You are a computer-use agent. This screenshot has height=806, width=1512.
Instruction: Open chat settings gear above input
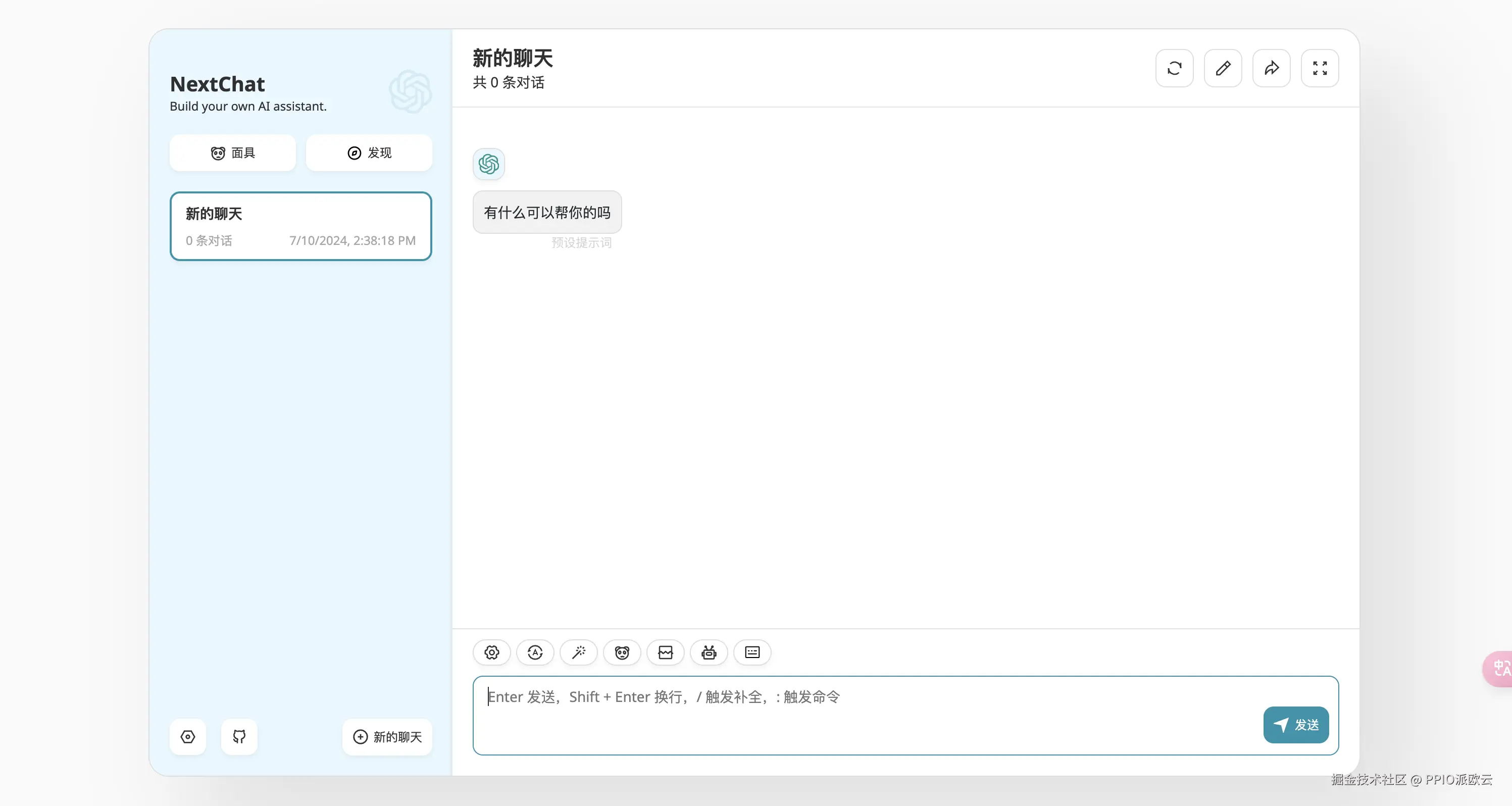tap(491, 652)
